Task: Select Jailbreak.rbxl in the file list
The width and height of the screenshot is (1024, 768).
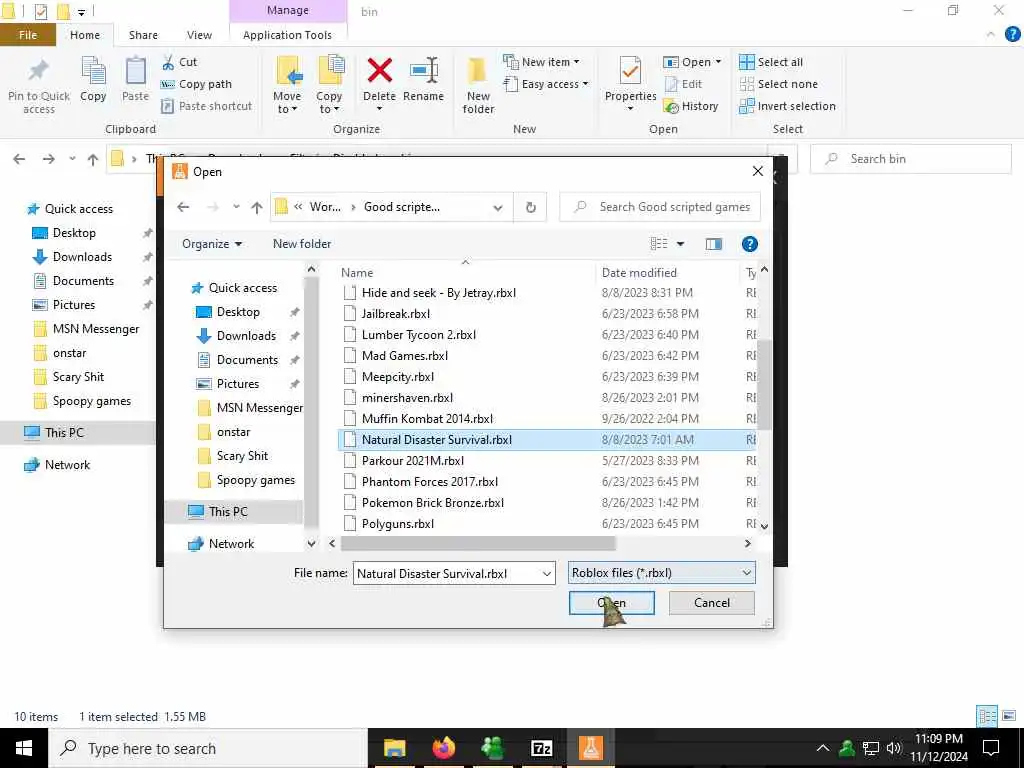Action: 396,313
